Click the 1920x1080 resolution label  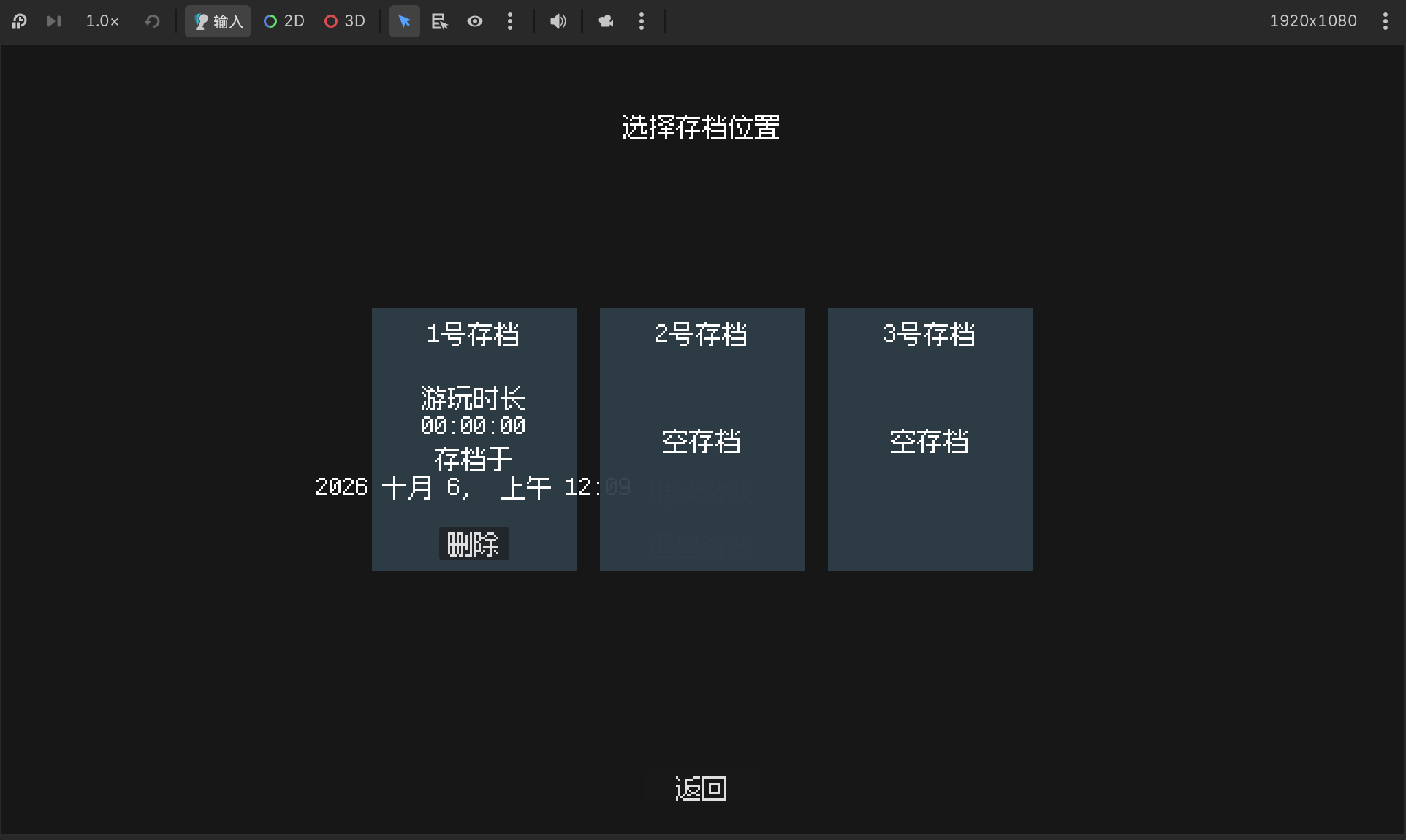(1313, 21)
